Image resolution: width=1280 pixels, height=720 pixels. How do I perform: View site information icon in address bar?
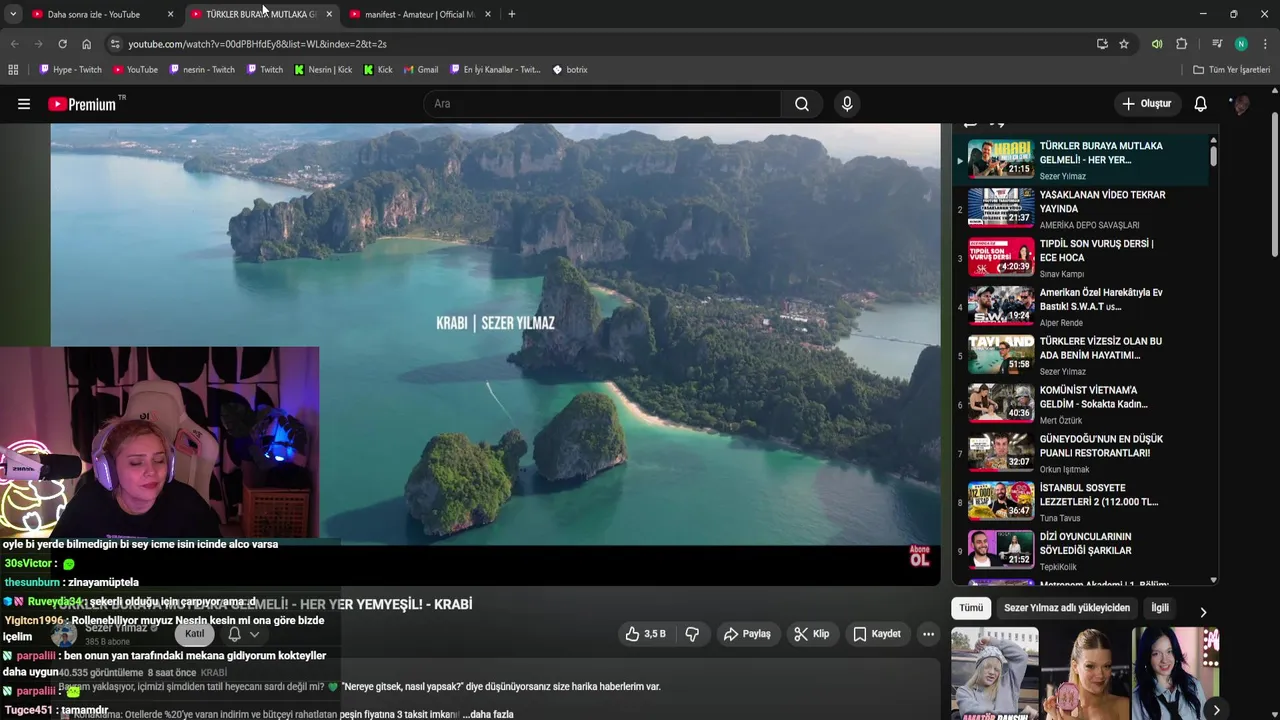(115, 44)
